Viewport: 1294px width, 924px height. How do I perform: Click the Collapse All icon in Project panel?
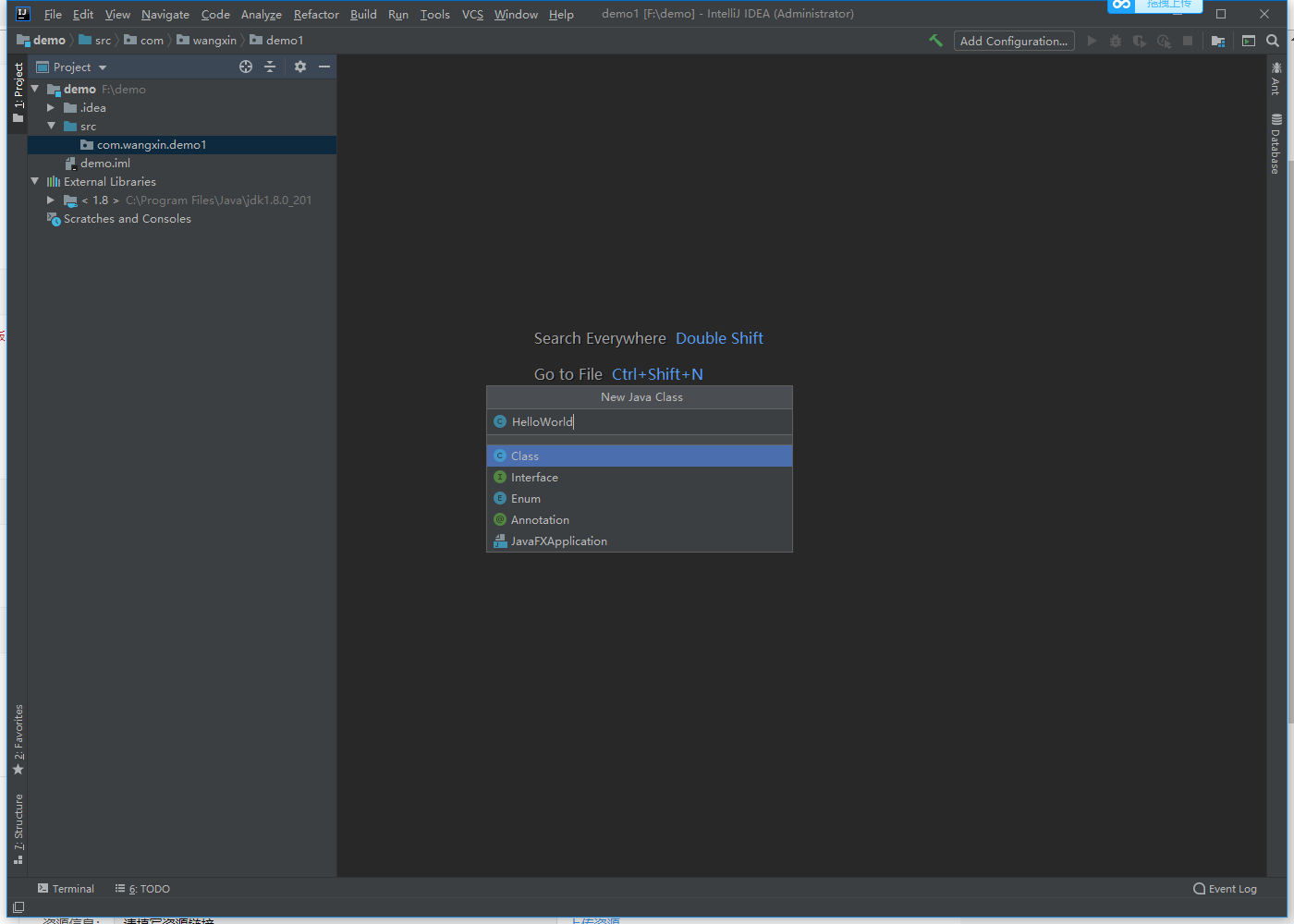[270, 67]
